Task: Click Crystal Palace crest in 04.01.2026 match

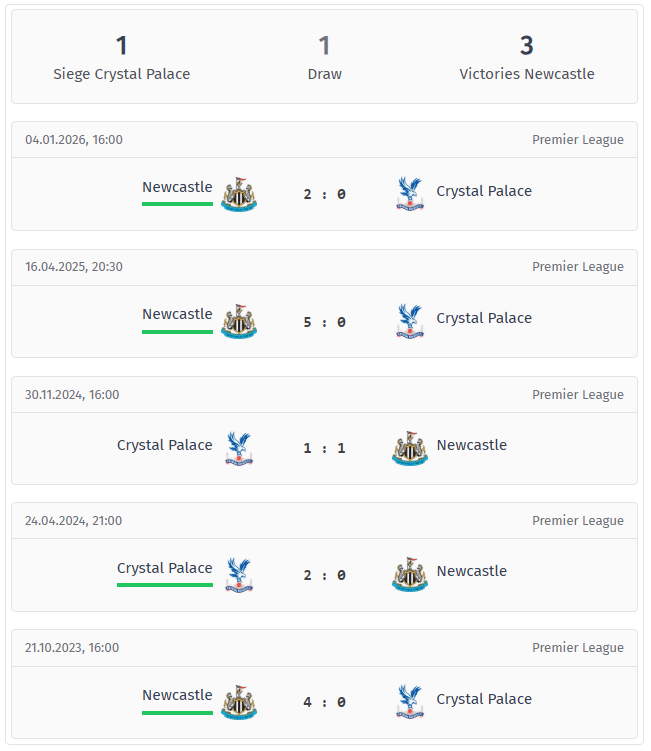Action: (x=409, y=194)
